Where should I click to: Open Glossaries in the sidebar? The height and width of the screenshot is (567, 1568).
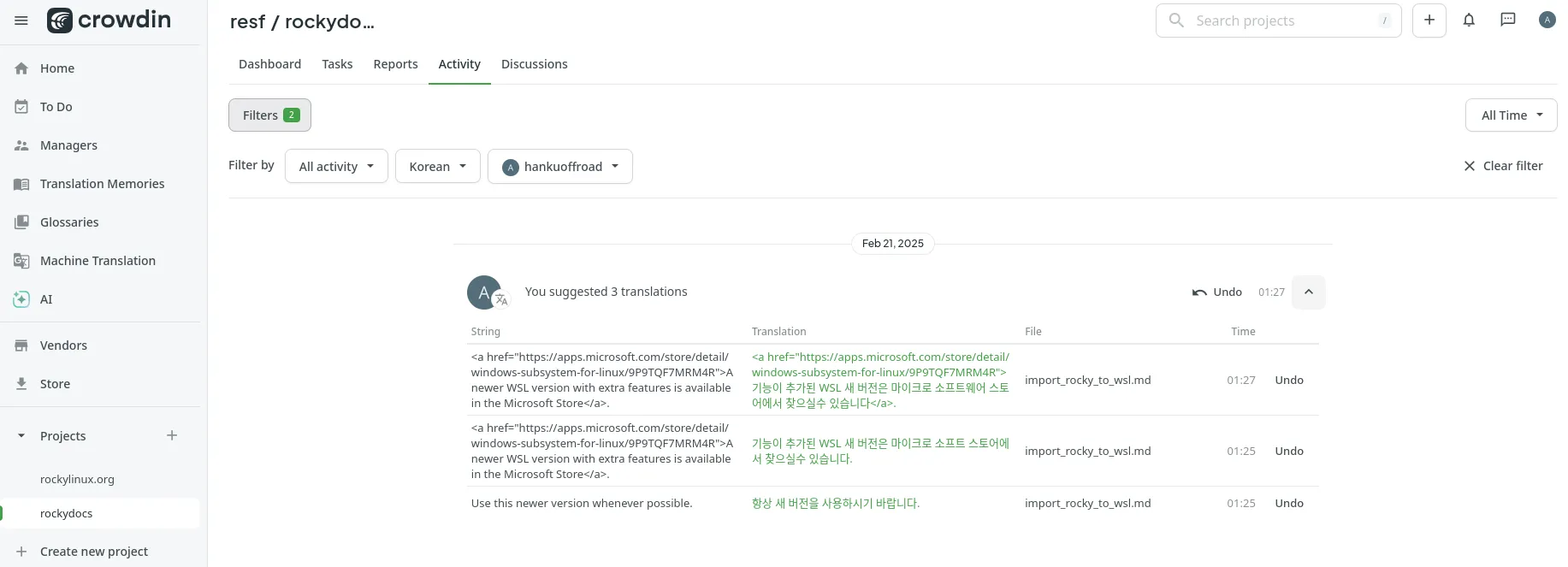tap(69, 222)
